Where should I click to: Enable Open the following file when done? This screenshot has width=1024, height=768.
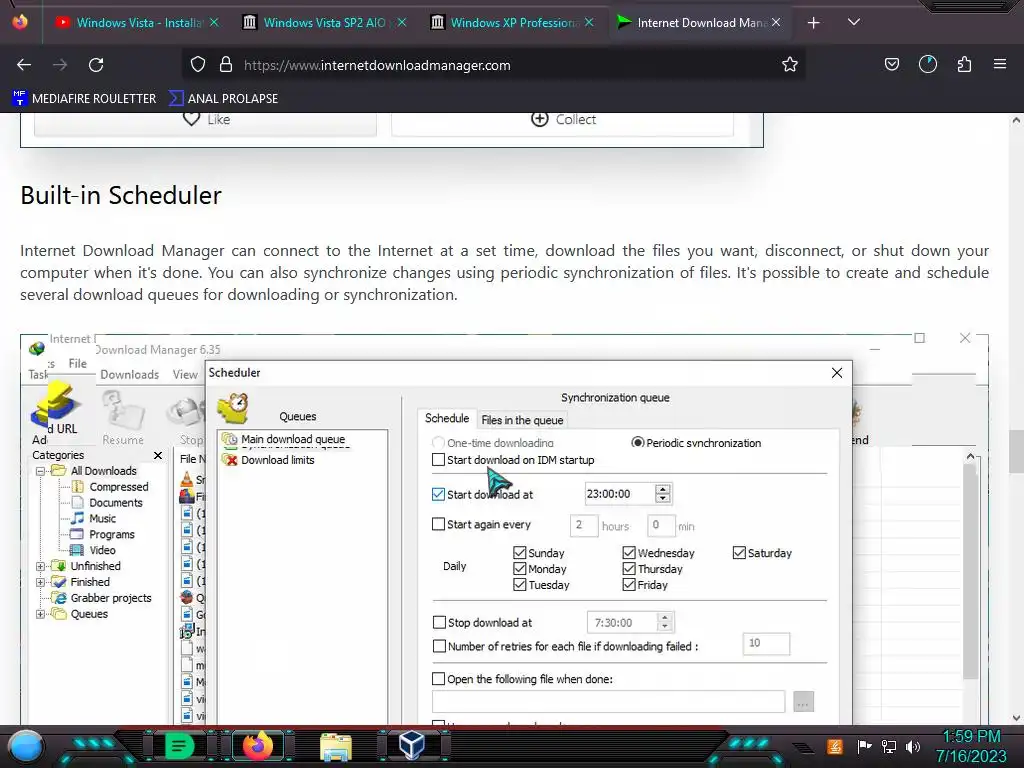click(439, 679)
